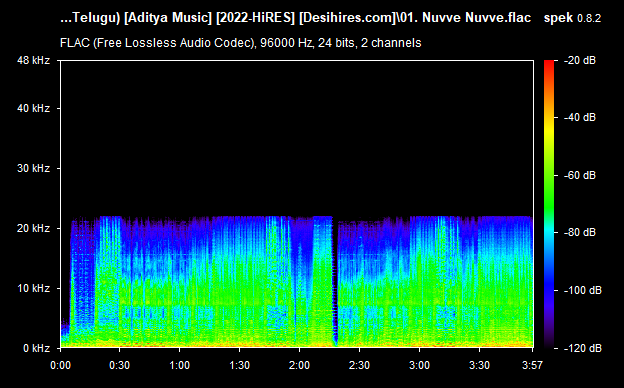Select the 2:30 time marker

point(359,365)
